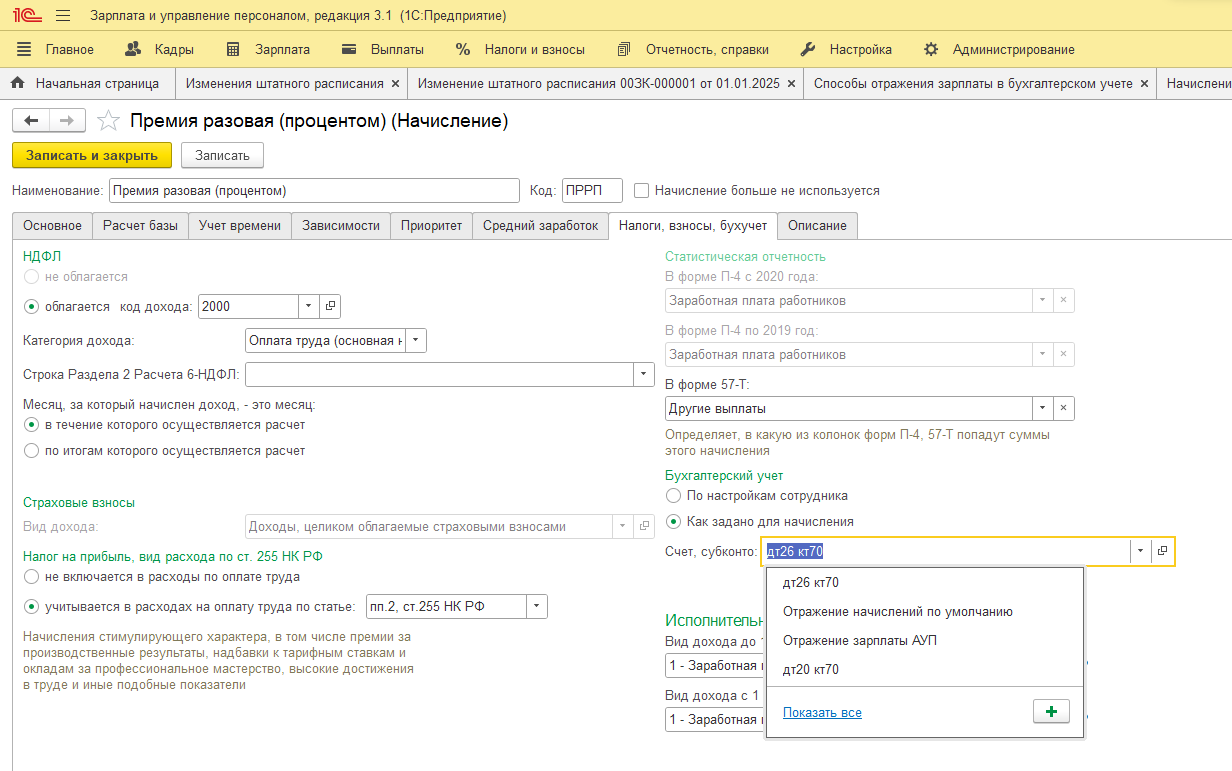The width and height of the screenshot is (1232, 771).
Task: Open the hamburger main menu icon
Action: (x=63, y=16)
